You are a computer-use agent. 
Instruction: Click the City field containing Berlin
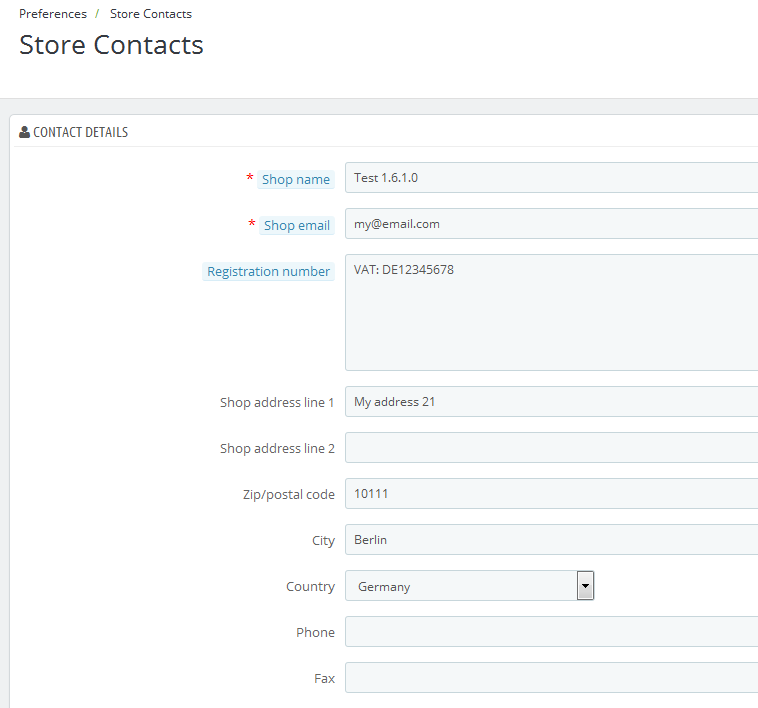coord(552,539)
